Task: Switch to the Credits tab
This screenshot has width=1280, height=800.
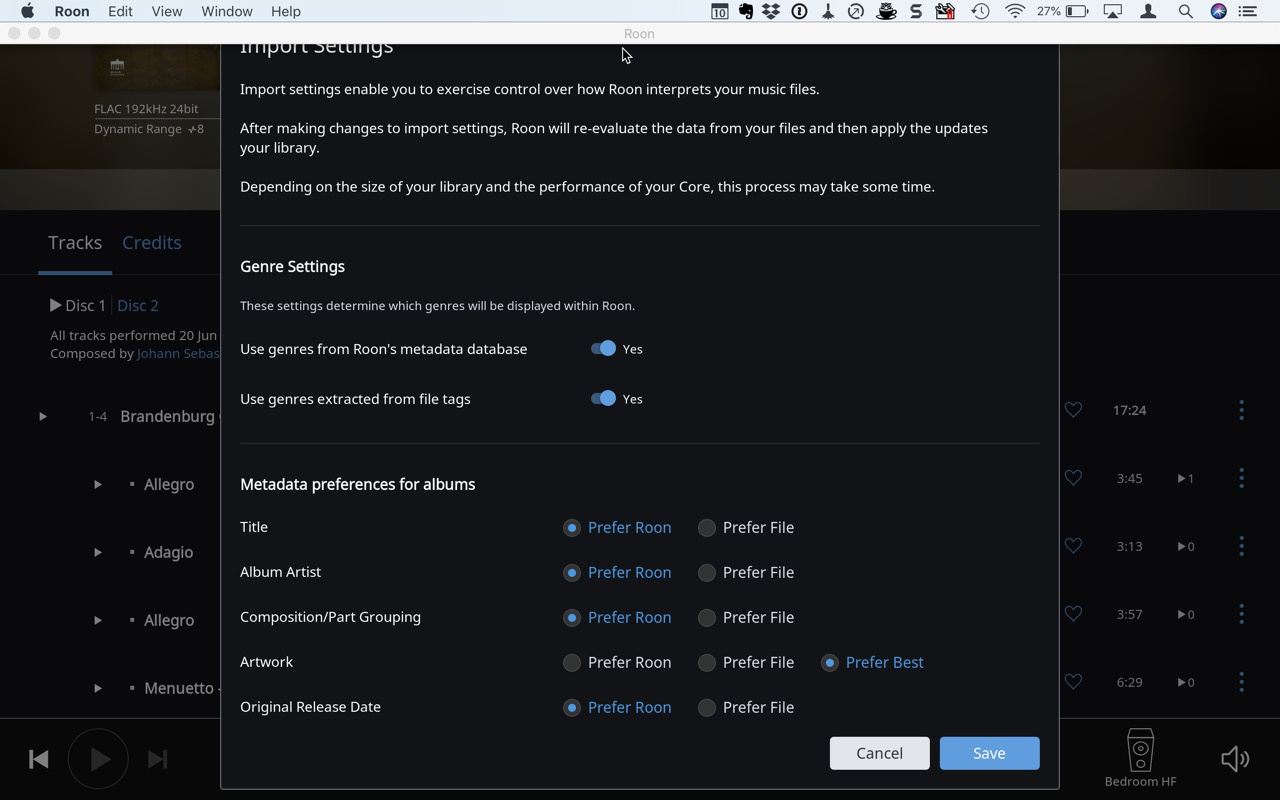Action: click(x=151, y=243)
